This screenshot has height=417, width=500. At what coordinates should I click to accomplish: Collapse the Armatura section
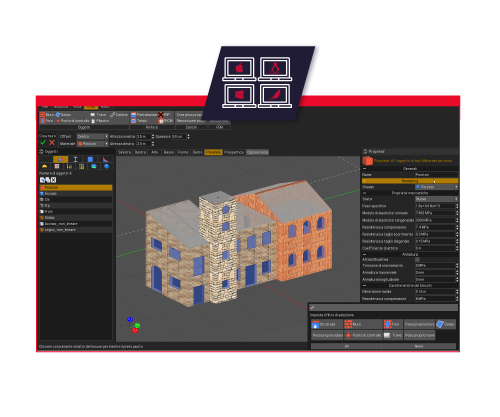(x=364, y=254)
